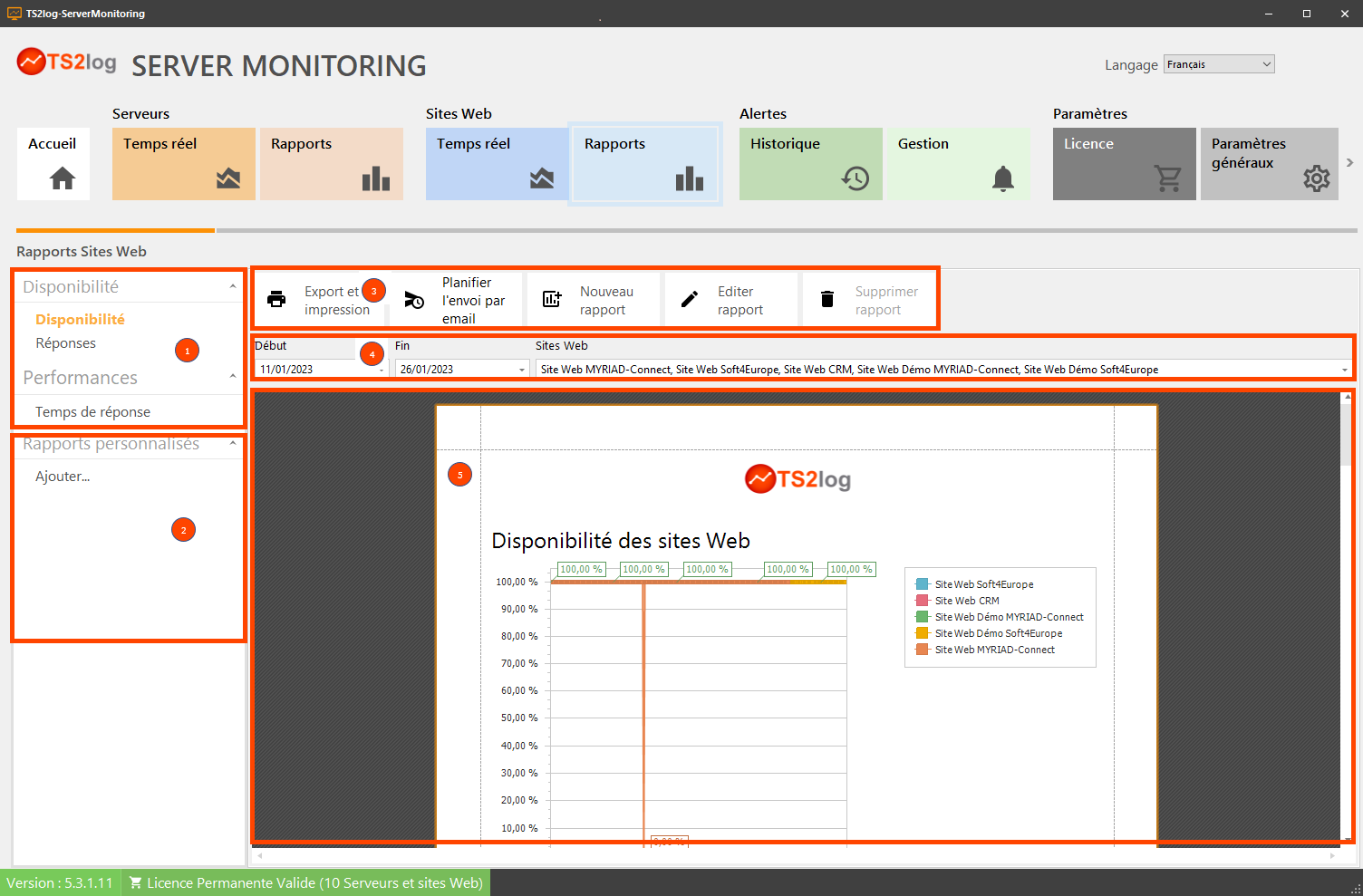Click the report vertical scrollbar

pyautogui.click(x=1346, y=617)
